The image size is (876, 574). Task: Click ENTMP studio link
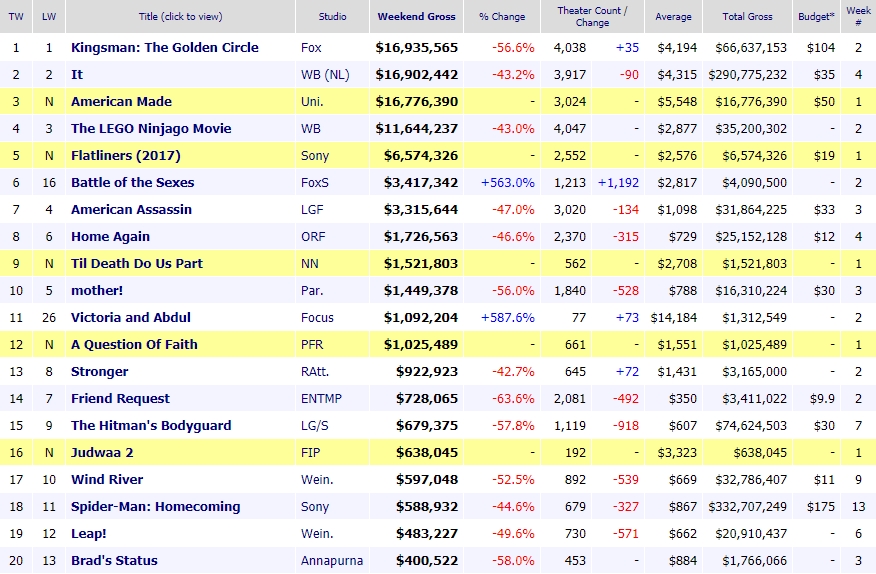click(x=321, y=399)
